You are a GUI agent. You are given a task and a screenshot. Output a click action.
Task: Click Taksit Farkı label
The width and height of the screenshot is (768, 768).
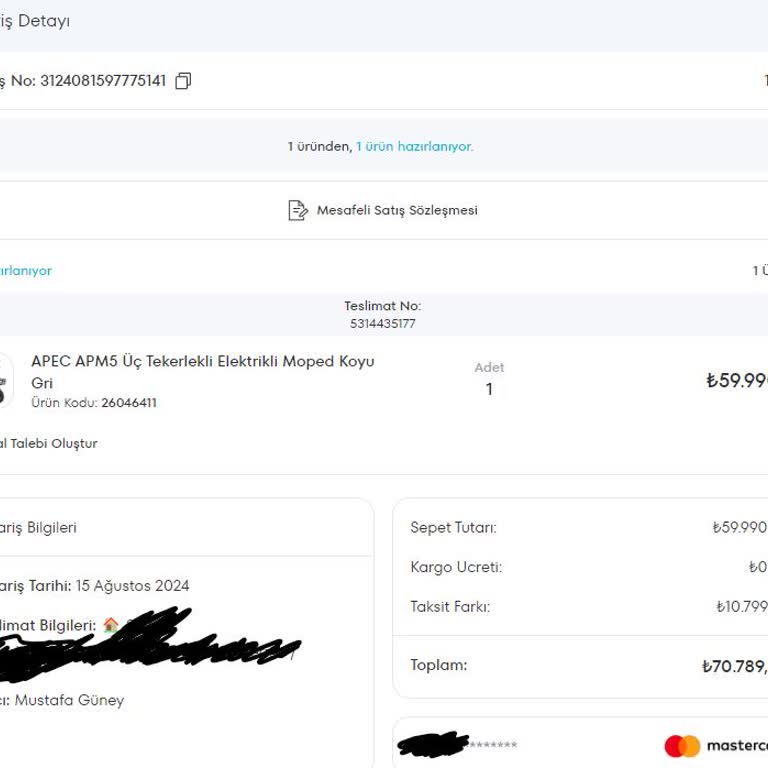pos(450,607)
